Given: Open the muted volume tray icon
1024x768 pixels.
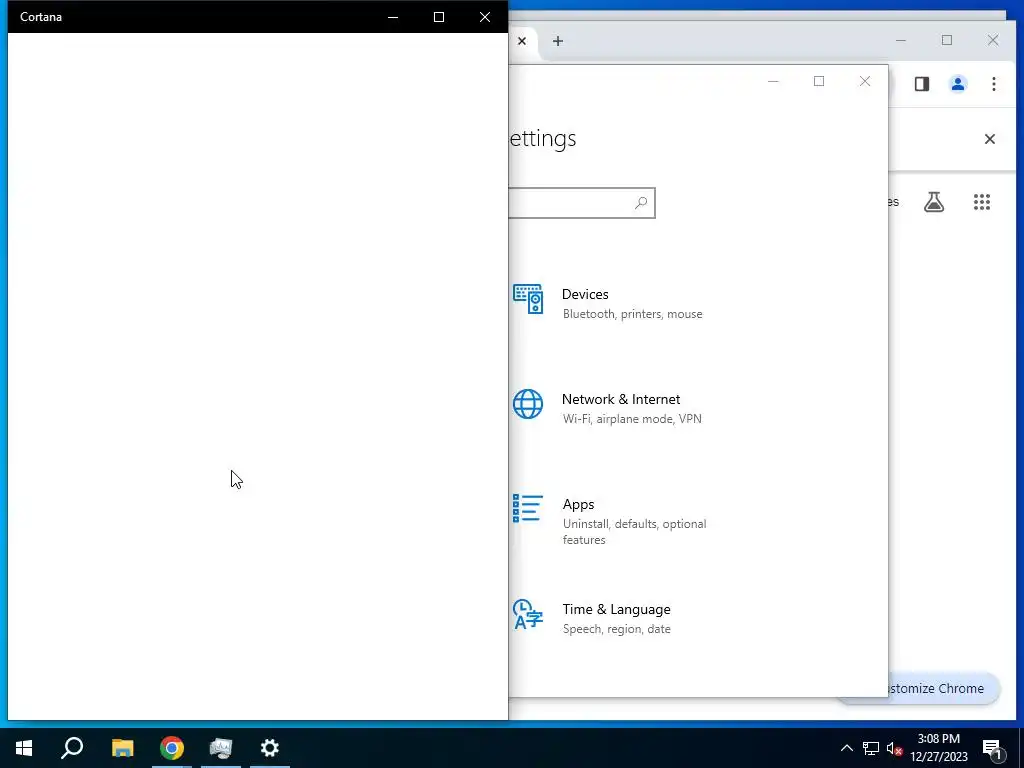Looking at the screenshot, I should tap(894, 748).
